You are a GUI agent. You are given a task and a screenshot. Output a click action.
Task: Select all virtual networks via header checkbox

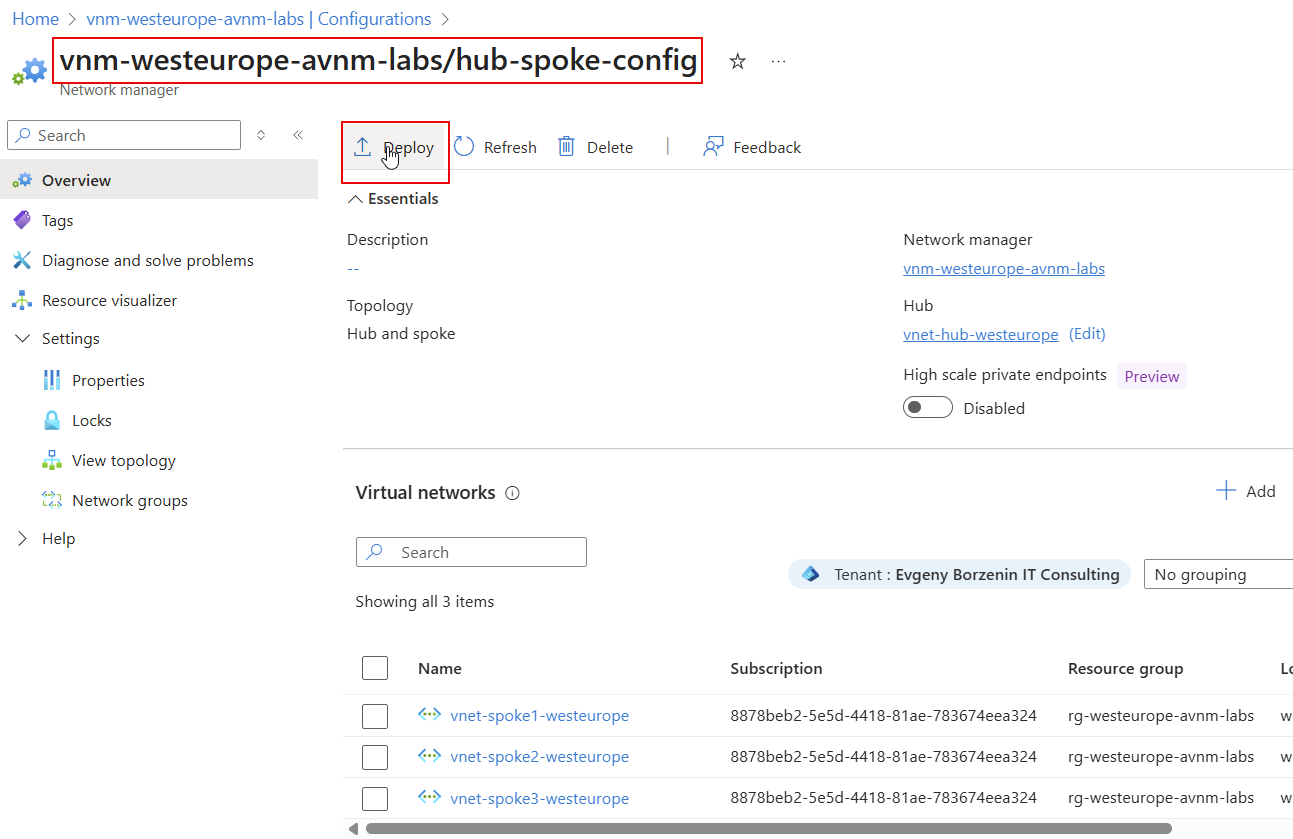[375, 667]
